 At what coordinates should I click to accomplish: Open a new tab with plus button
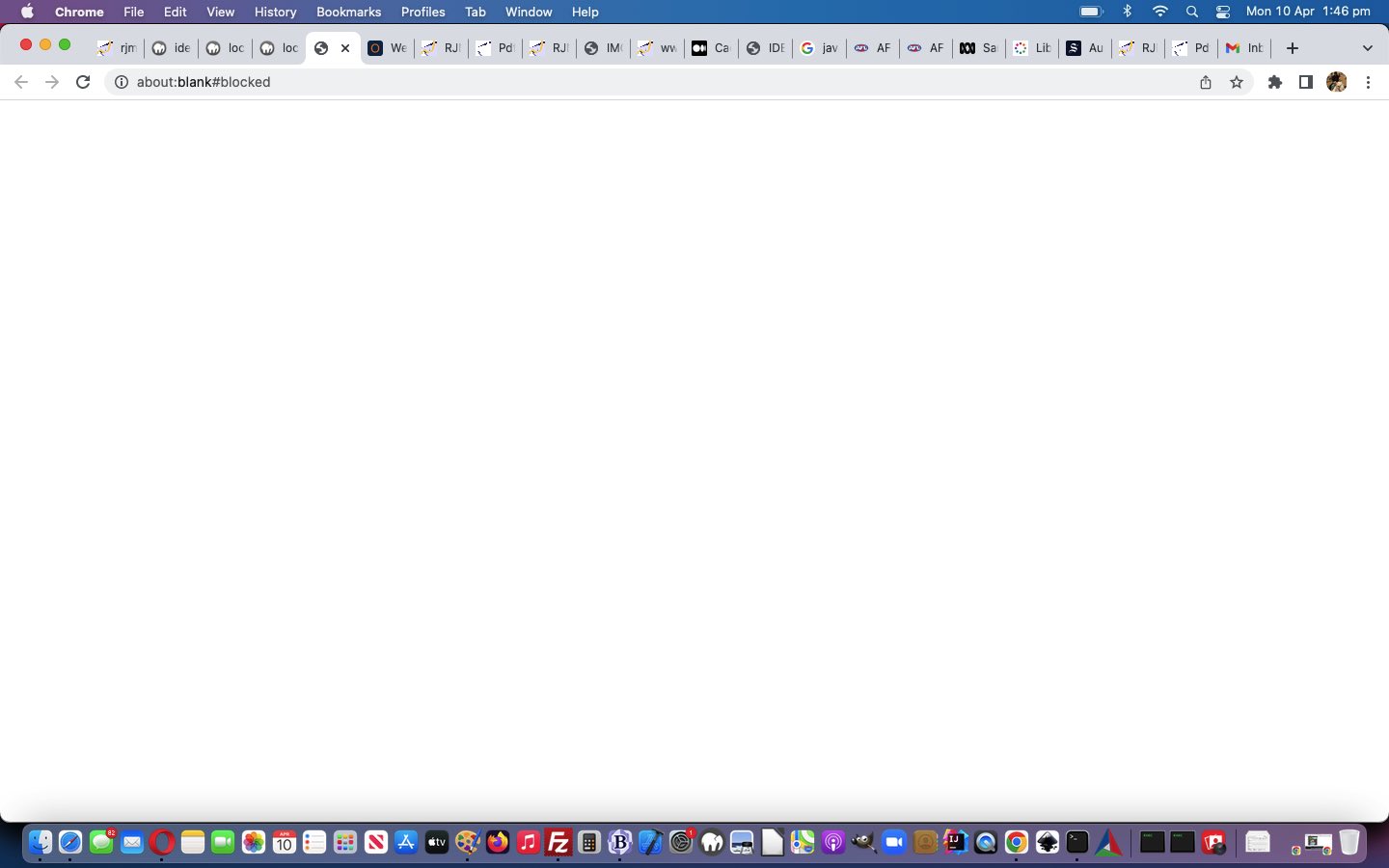point(1293,48)
